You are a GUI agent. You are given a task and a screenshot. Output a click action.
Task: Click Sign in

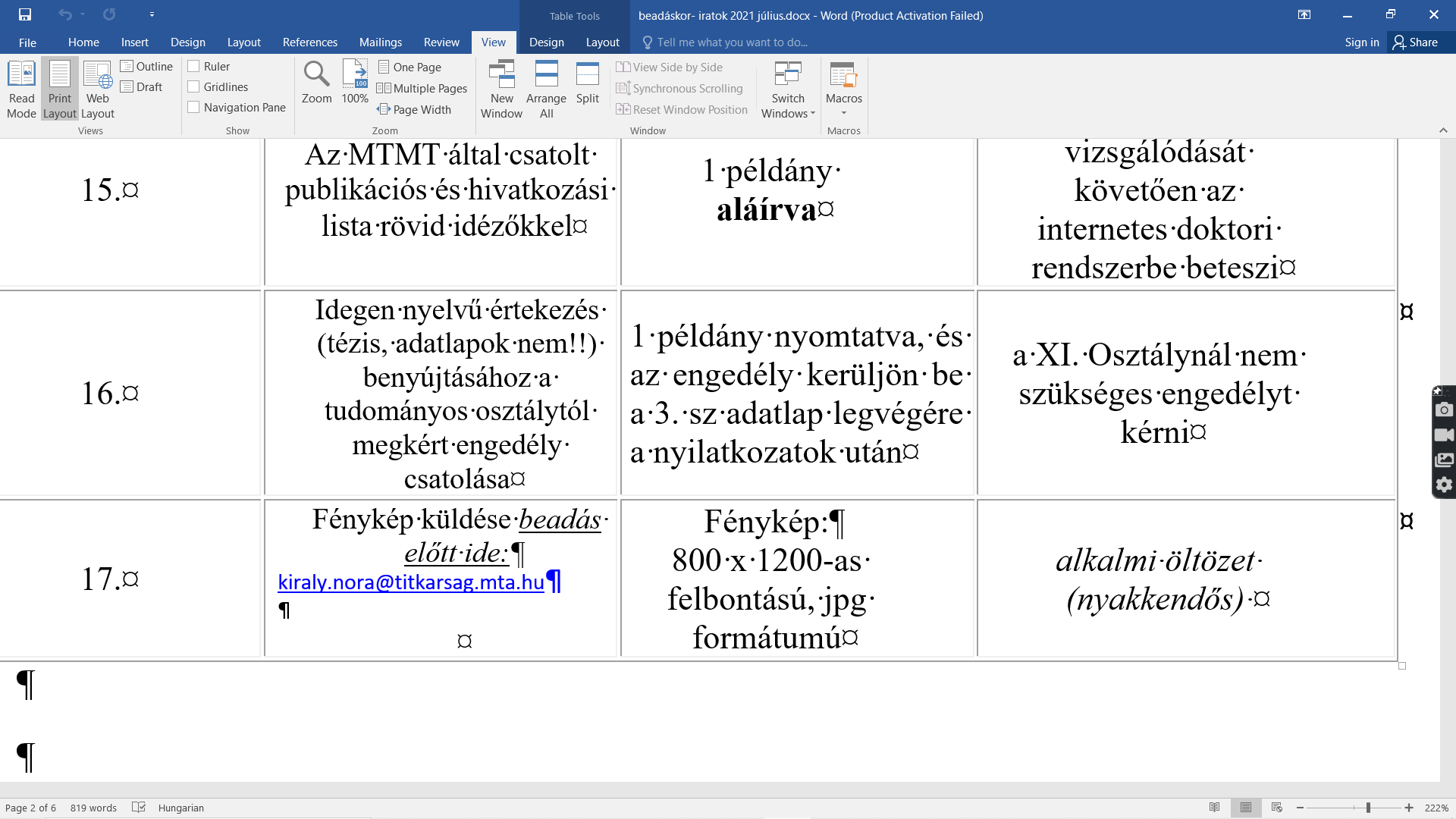coord(1361,42)
